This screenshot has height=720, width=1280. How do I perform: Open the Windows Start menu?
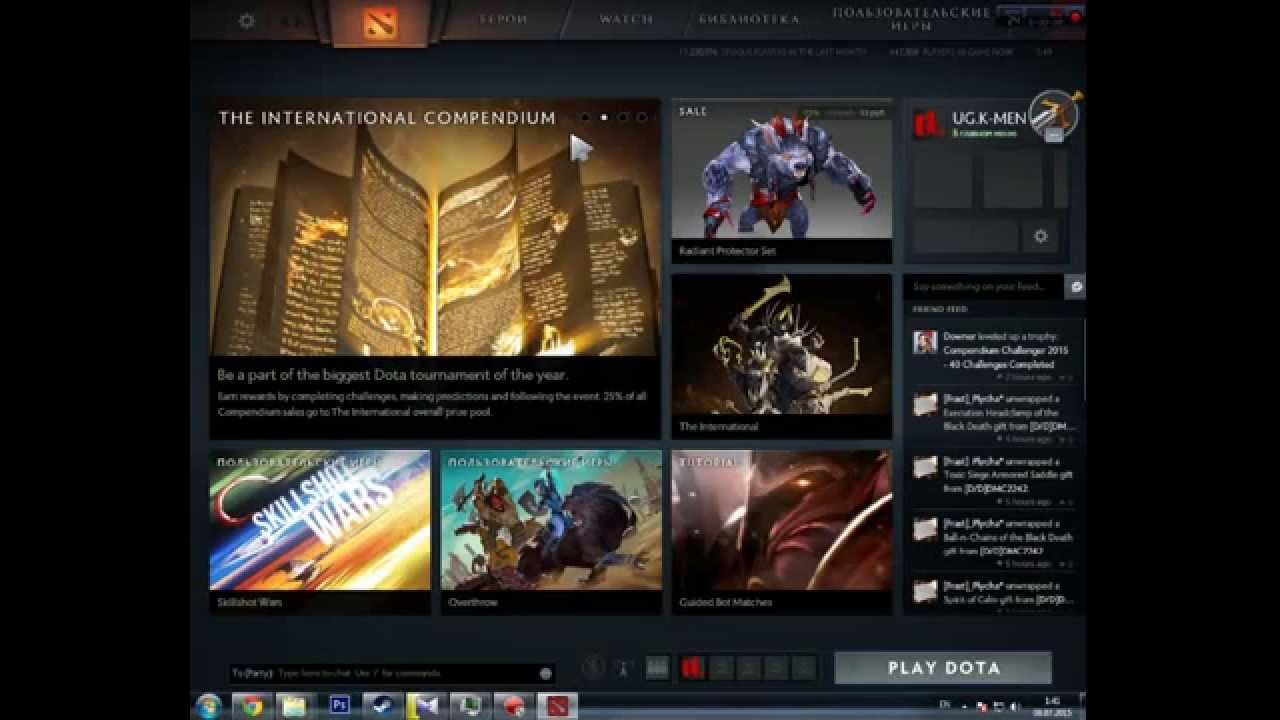pos(209,706)
